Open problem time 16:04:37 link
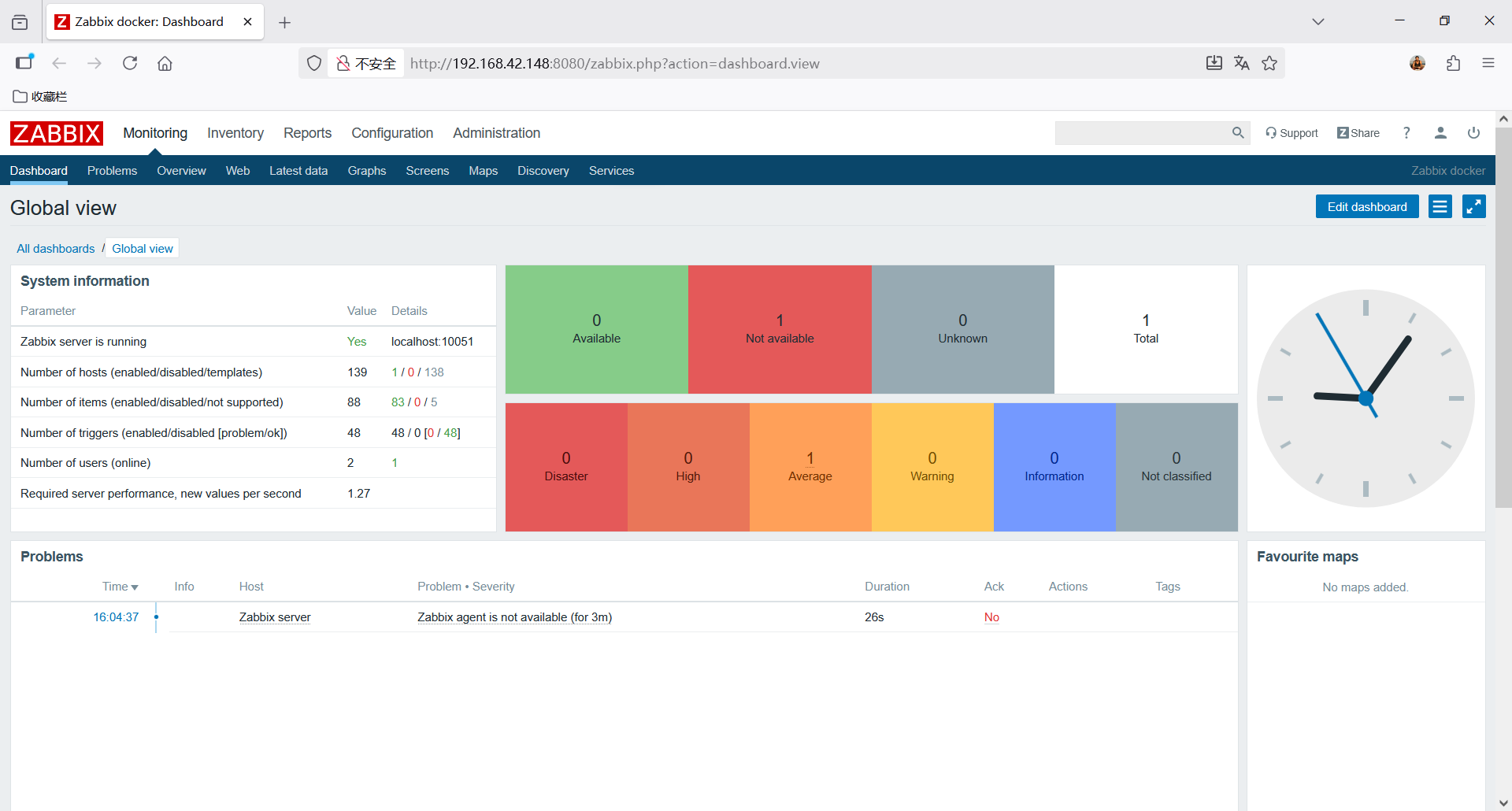Viewport: 1512px width, 811px height. [x=116, y=617]
